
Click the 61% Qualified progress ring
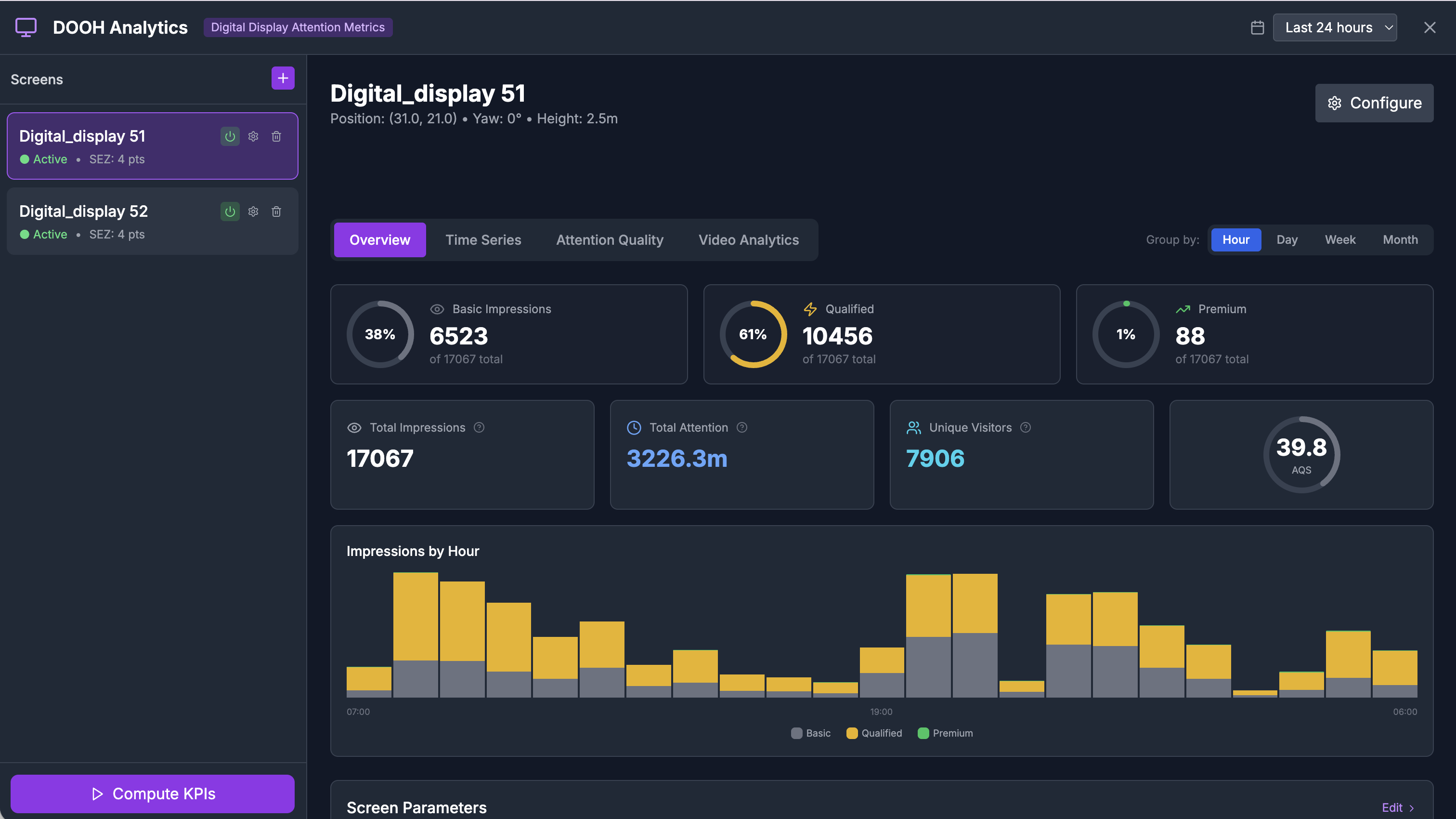coord(753,334)
